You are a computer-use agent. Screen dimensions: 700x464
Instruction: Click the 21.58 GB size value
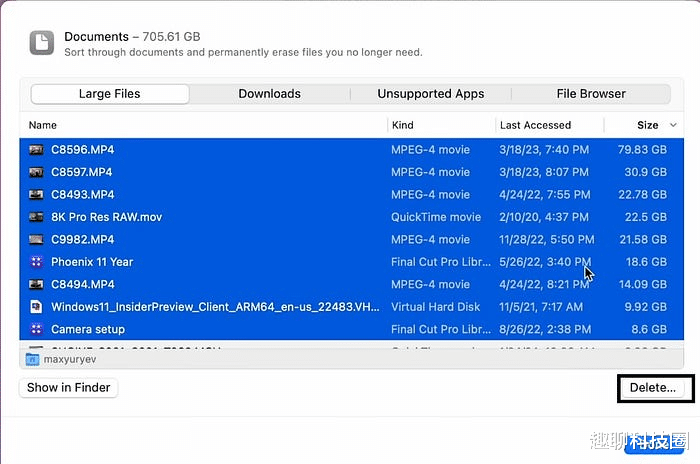coord(643,239)
